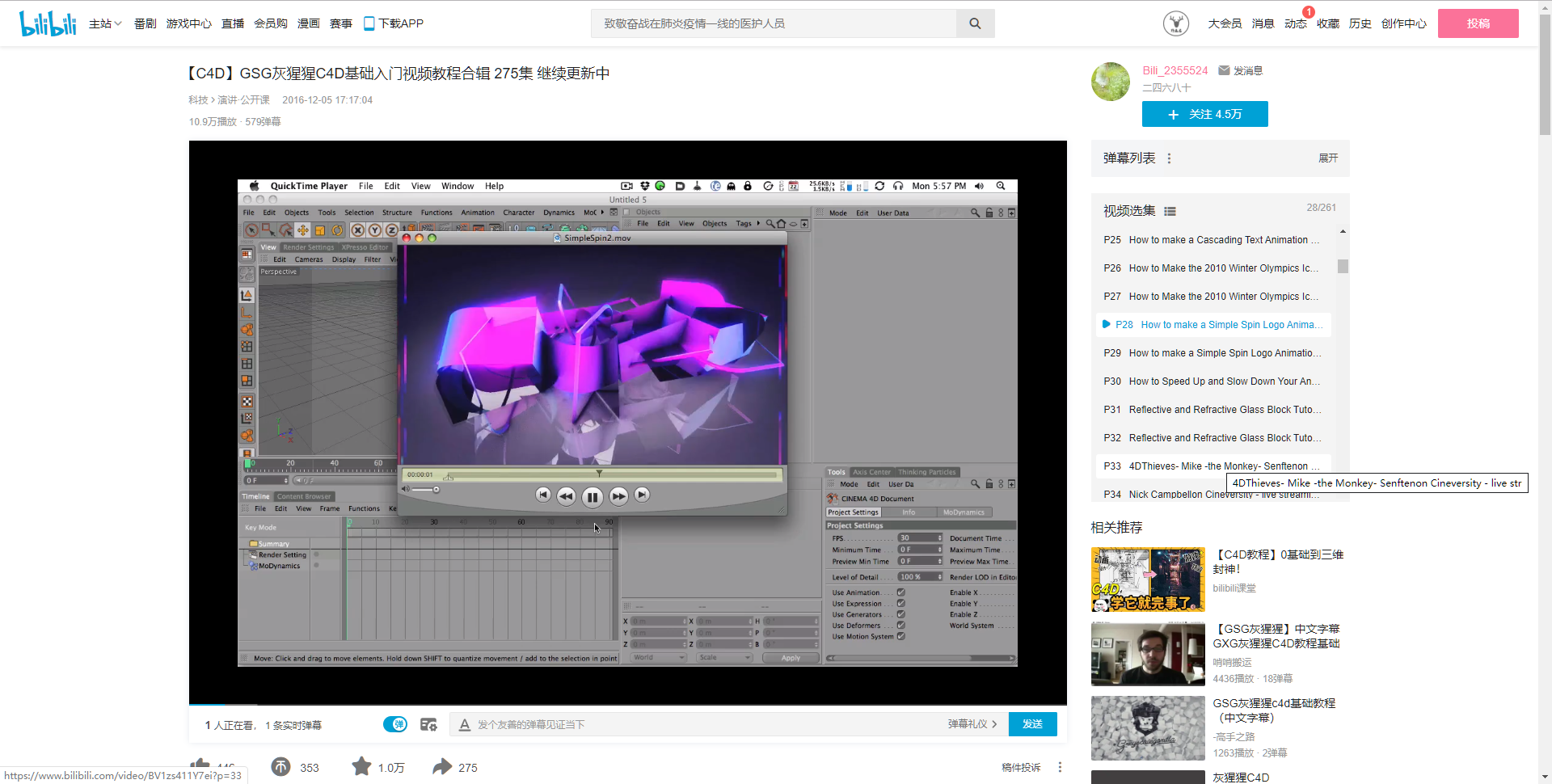Click the 演讲·公开课 category breadcrumb
1552x784 pixels.
point(243,100)
